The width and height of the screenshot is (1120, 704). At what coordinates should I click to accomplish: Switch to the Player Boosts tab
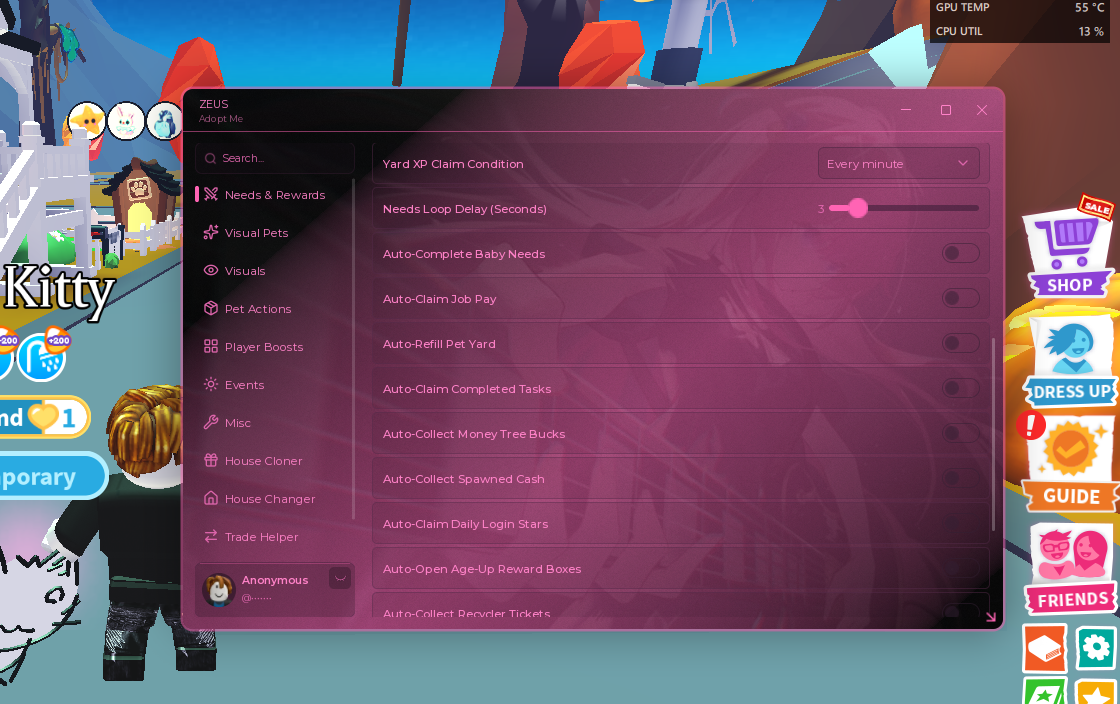pyautogui.click(x=275, y=347)
